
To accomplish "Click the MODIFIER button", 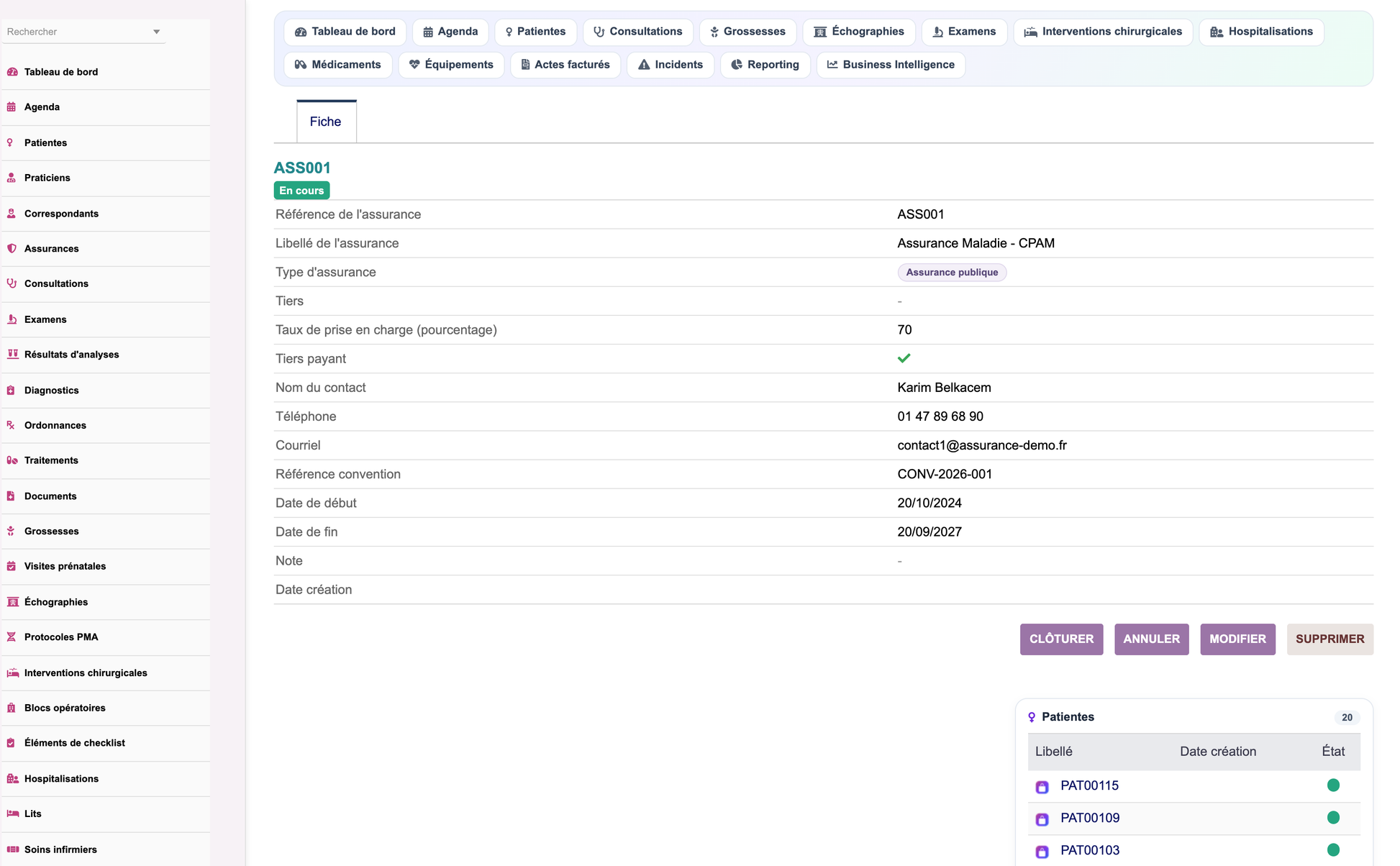I will 1237,639.
